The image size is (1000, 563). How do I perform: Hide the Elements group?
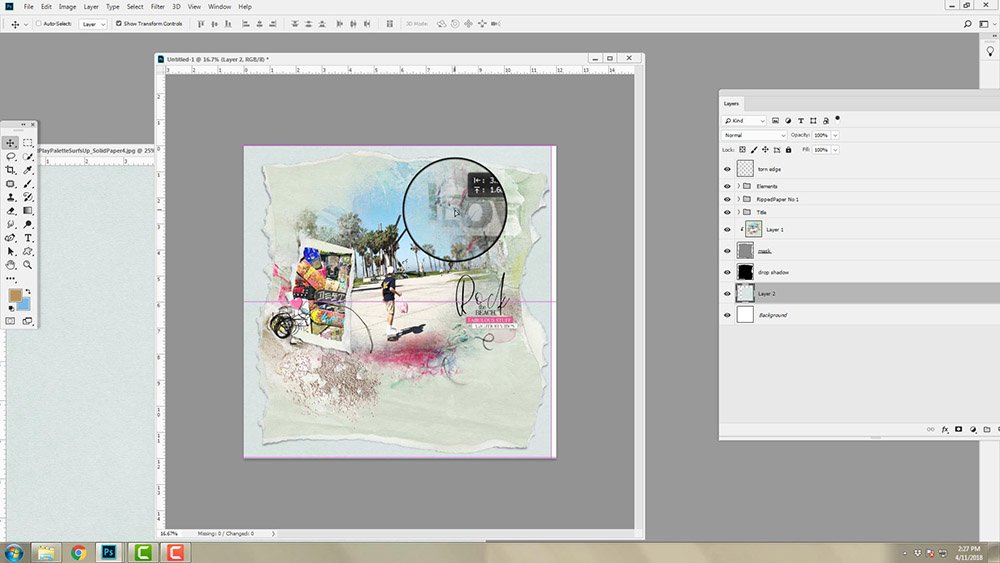[x=727, y=186]
